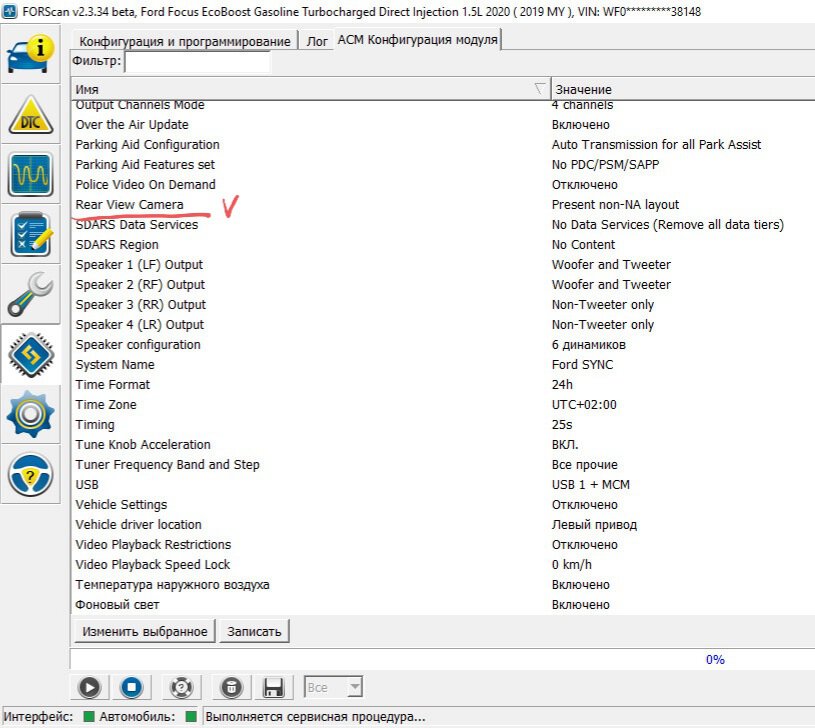Open the DTC trouble codes section
This screenshot has height=728, width=815.
(x=31, y=114)
